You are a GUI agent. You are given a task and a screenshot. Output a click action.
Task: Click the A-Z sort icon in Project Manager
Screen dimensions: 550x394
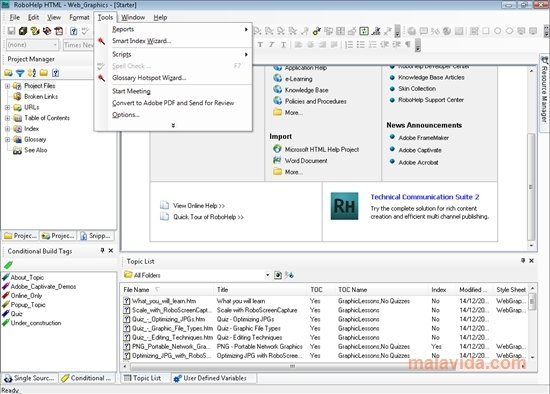(32, 73)
